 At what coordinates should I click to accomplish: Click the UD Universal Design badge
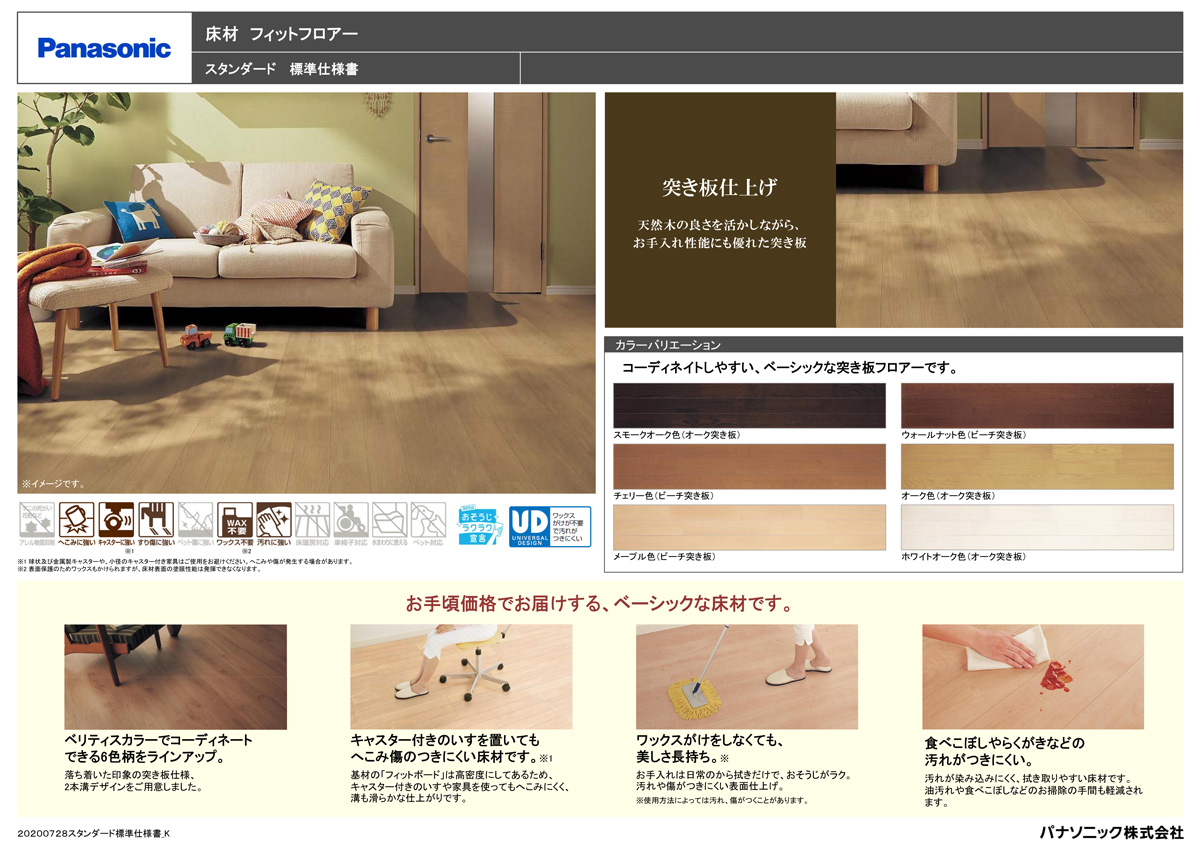pos(550,526)
